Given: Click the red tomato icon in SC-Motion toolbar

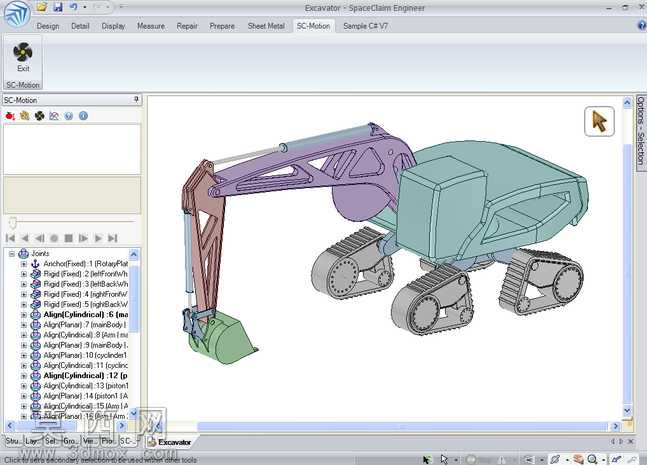Looking at the screenshot, I should 10,116.
